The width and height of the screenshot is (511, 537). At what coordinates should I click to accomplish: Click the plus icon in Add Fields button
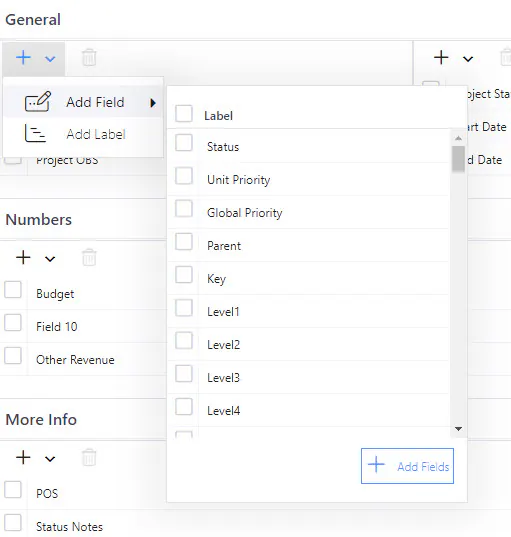[376, 465]
